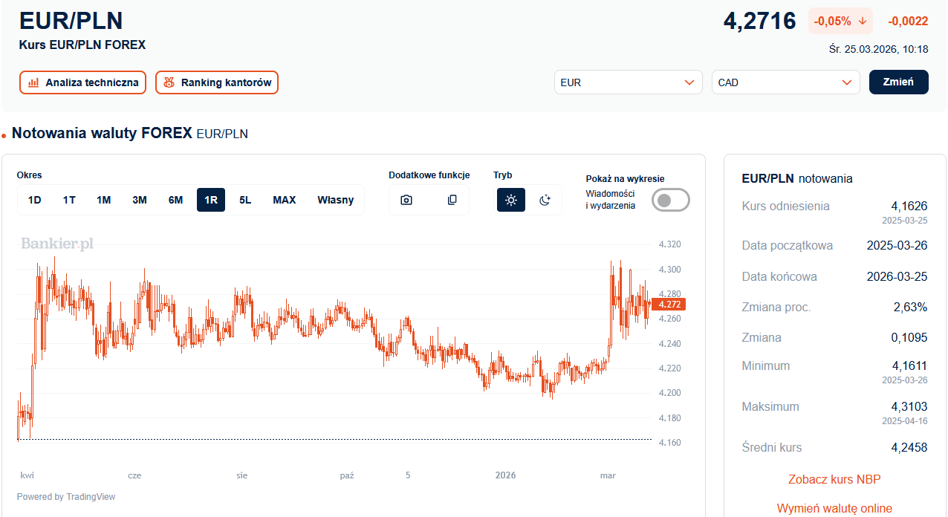Select the 1M period tab
Screen dimensions: 948x517
click(x=103, y=200)
